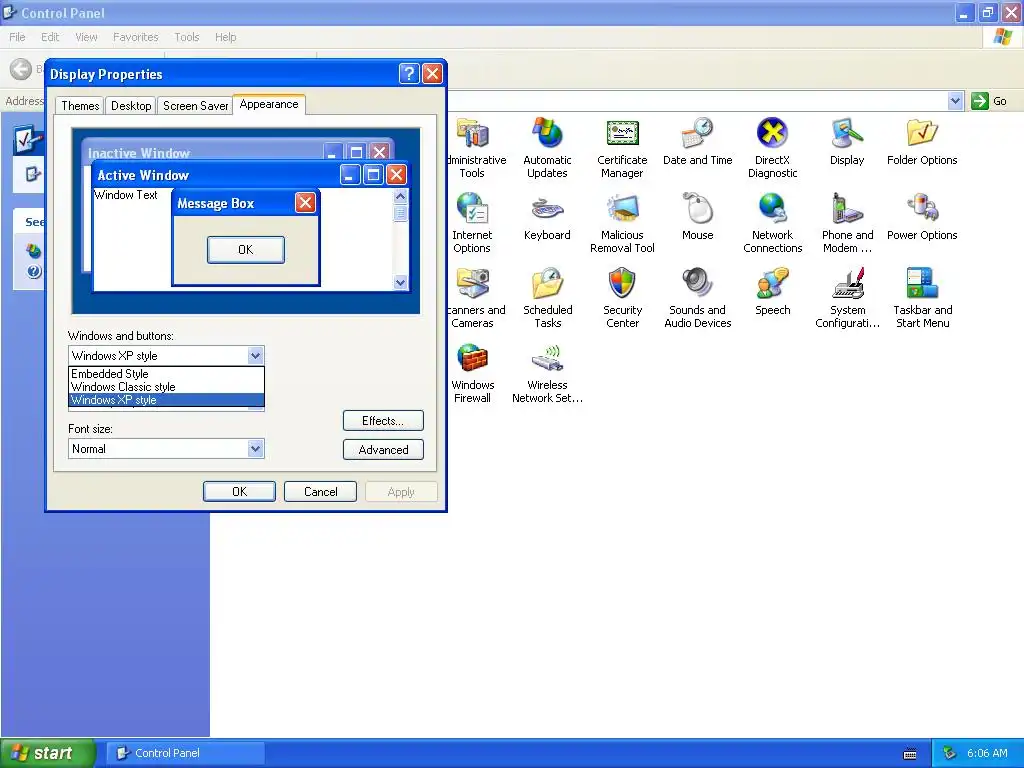The image size is (1024, 768).
Task: Open Wireless Network Setup icon
Action: [x=547, y=374]
